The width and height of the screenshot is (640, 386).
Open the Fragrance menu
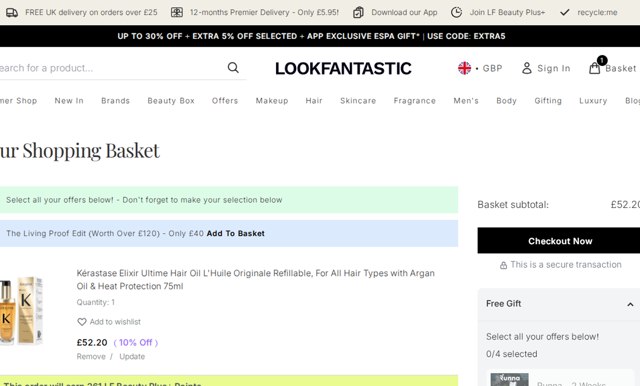[x=415, y=101]
